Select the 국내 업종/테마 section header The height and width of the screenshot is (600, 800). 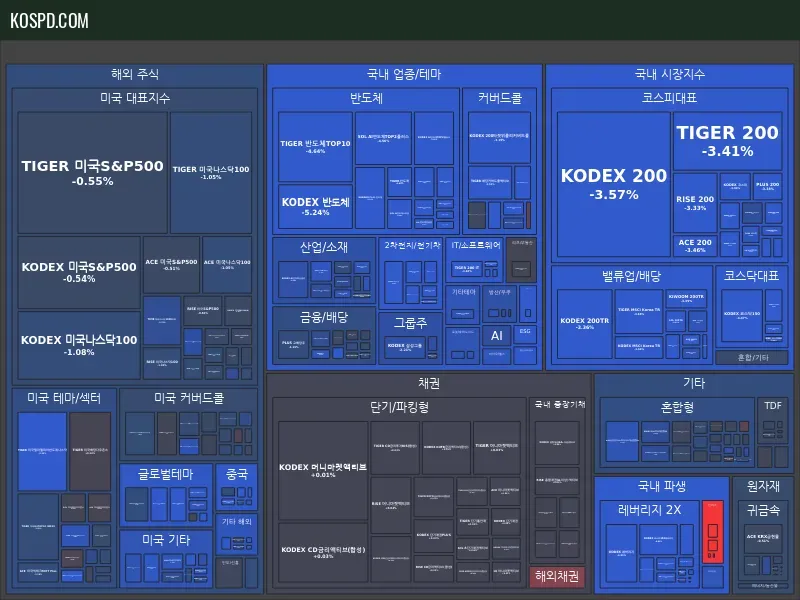404,74
